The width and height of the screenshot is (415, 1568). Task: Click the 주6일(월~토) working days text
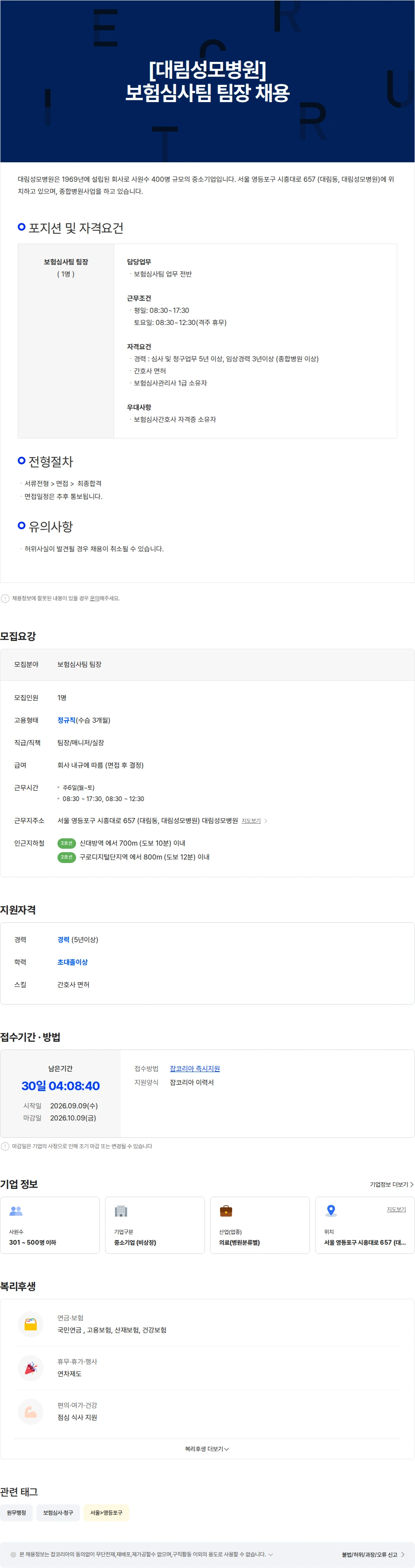coord(78,788)
